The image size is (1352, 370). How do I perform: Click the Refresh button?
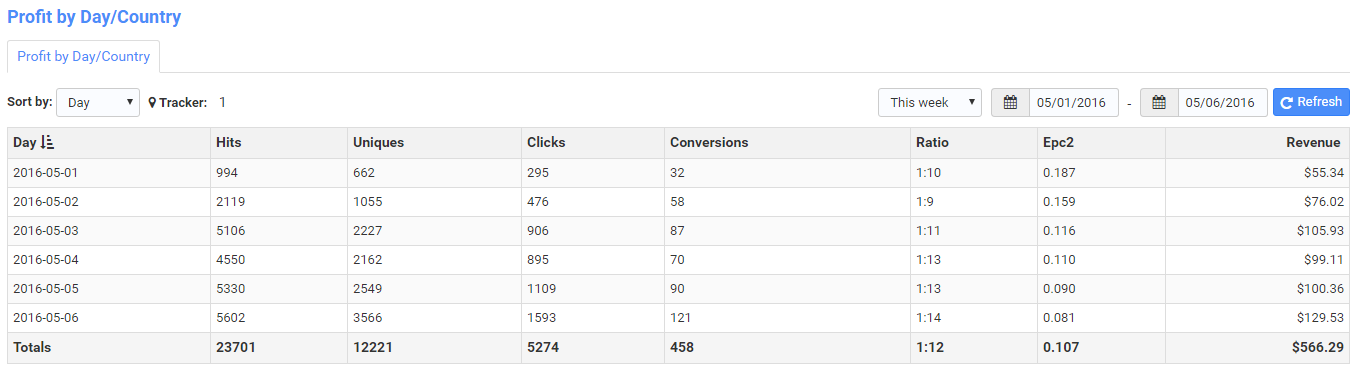[1311, 102]
